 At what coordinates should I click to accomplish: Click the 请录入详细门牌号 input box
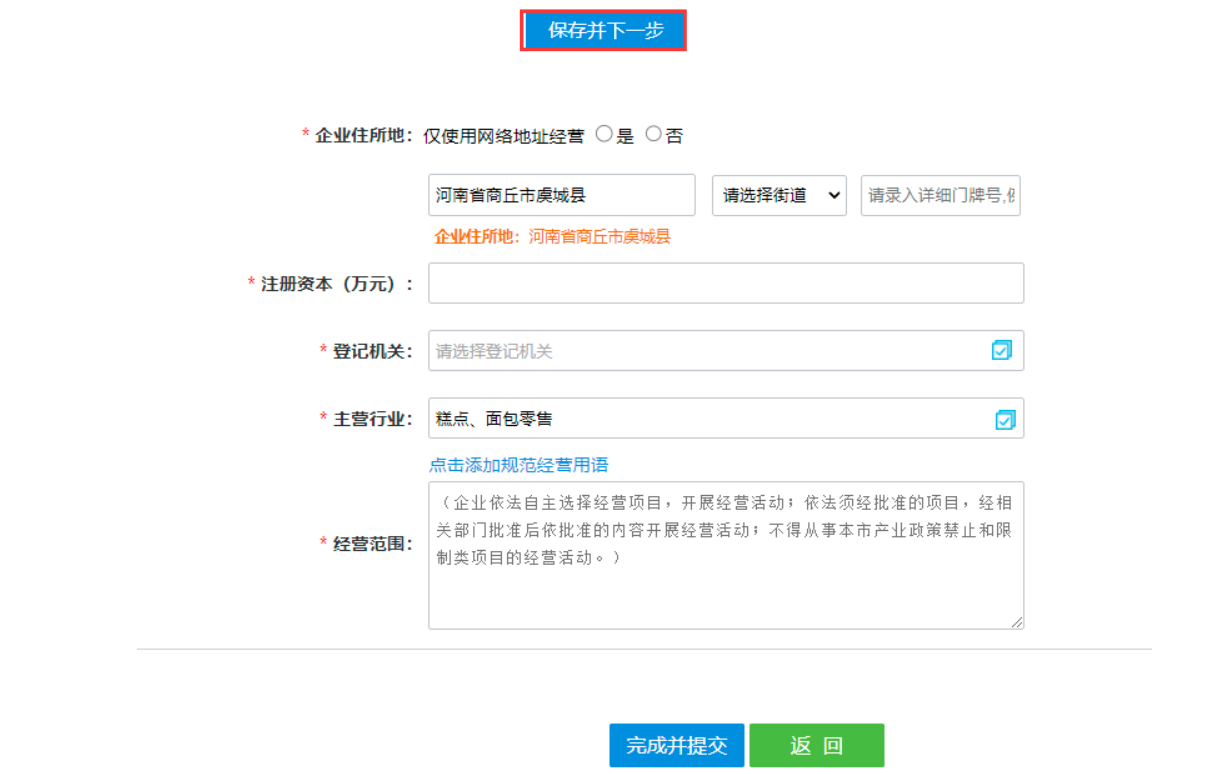[938, 195]
